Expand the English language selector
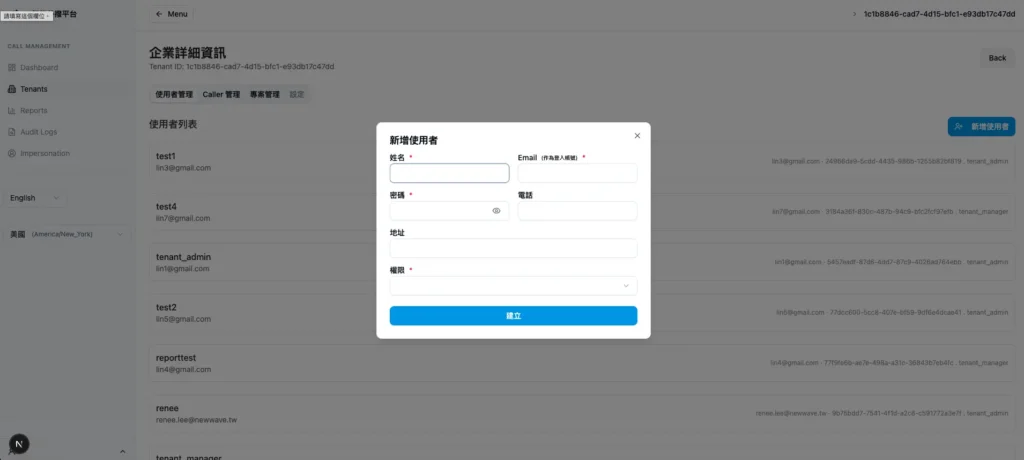Viewport: 1024px width, 460px height. (35, 198)
